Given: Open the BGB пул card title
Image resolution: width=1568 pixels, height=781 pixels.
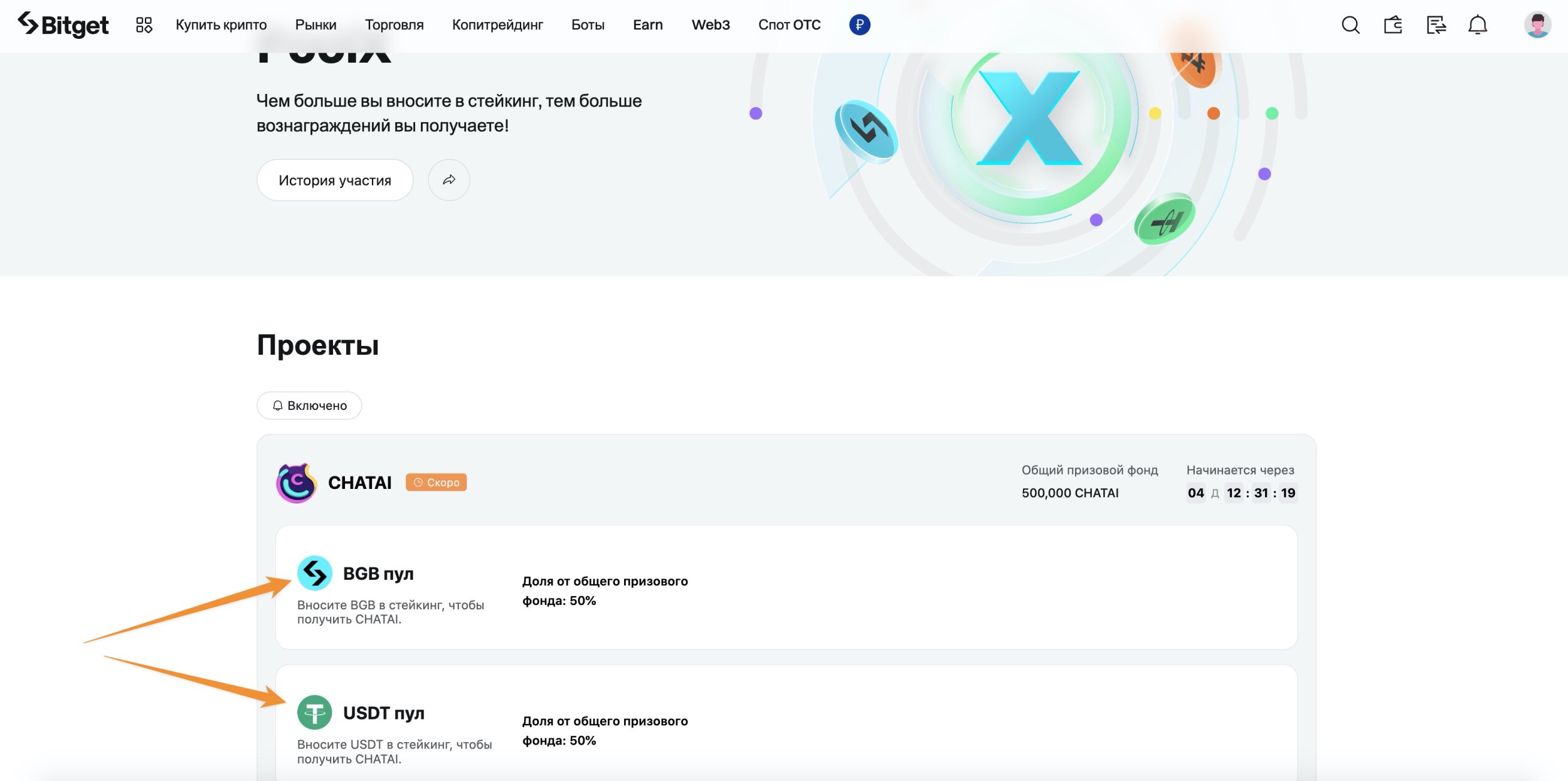Looking at the screenshot, I should tap(378, 574).
